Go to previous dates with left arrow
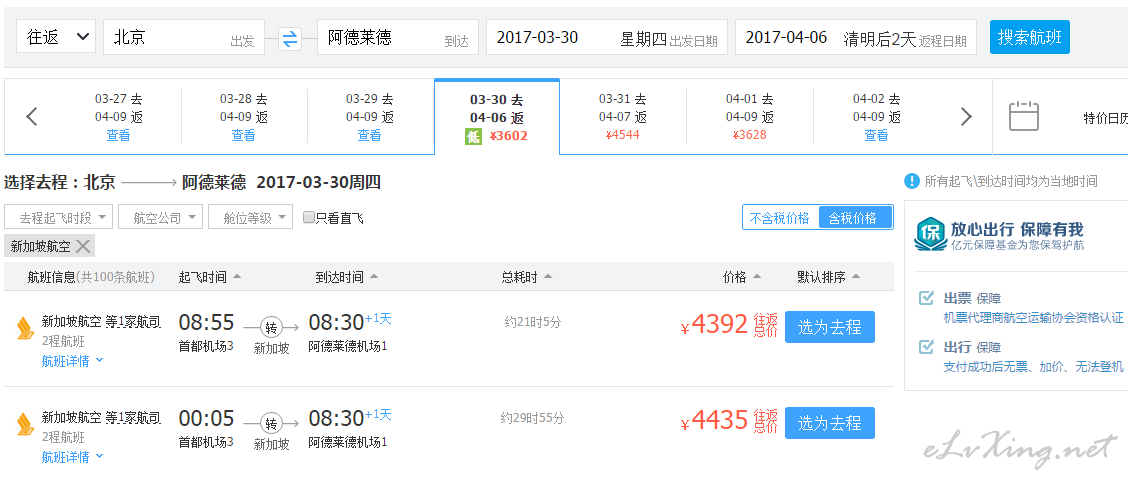Screen dimensions: 1128x482 point(32,117)
